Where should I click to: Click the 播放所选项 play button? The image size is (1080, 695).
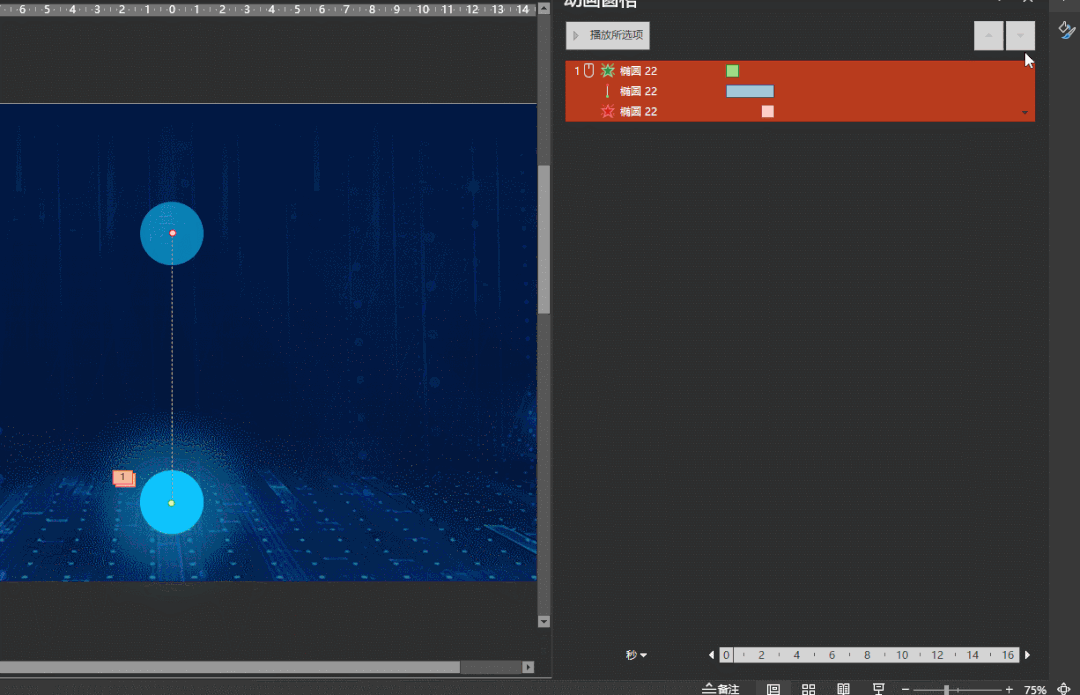pyautogui.click(x=608, y=36)
